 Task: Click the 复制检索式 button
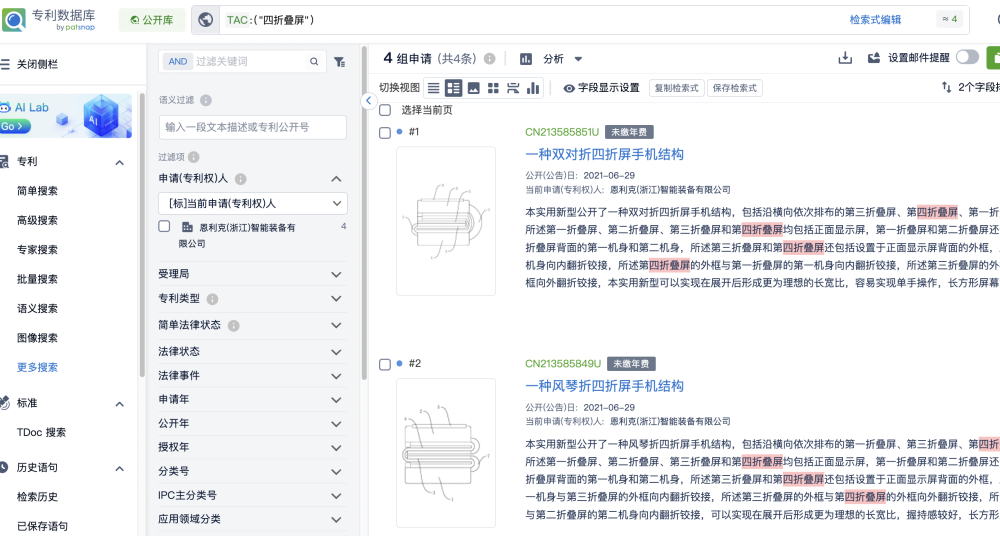click(676, 88)
